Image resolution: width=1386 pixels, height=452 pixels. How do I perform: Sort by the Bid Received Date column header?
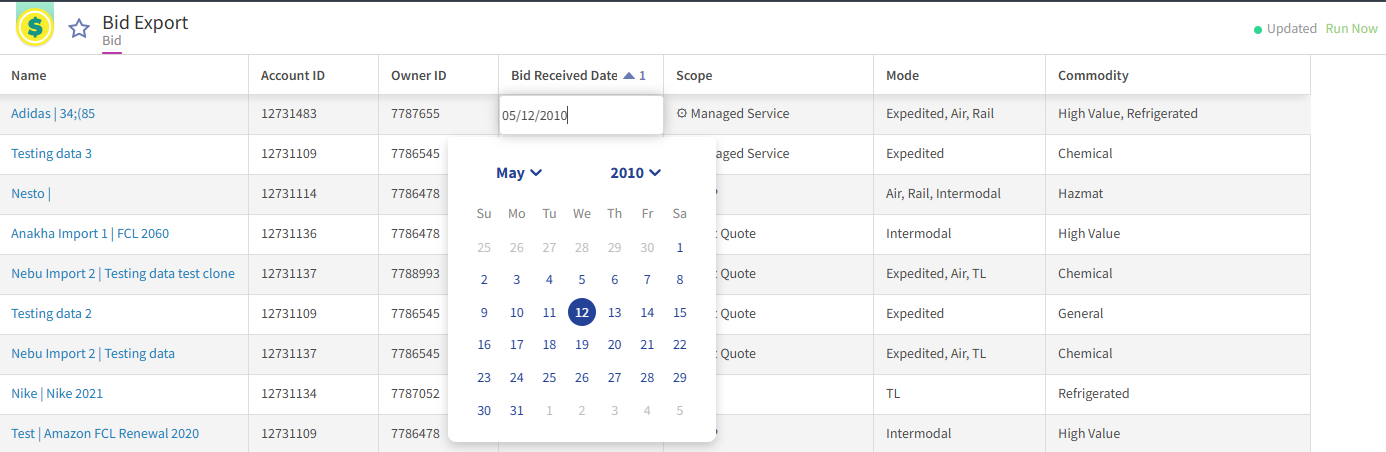(564, 75)
